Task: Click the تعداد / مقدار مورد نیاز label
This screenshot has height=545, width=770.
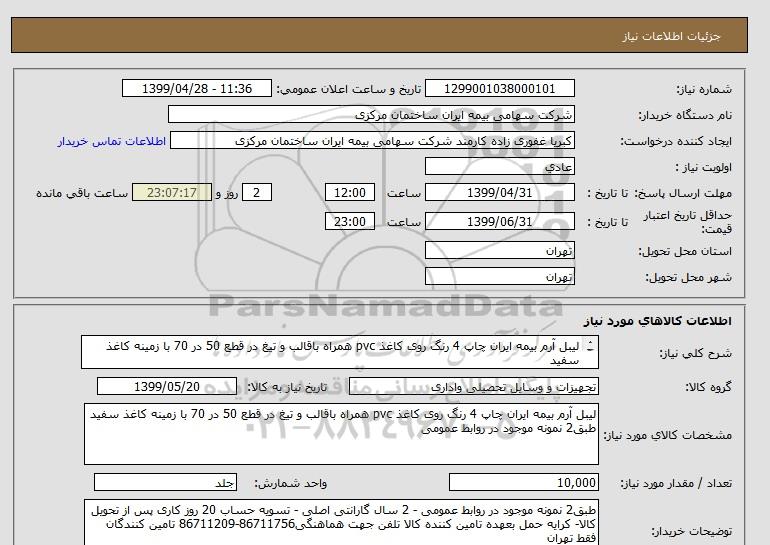Action: click(676, 483)
